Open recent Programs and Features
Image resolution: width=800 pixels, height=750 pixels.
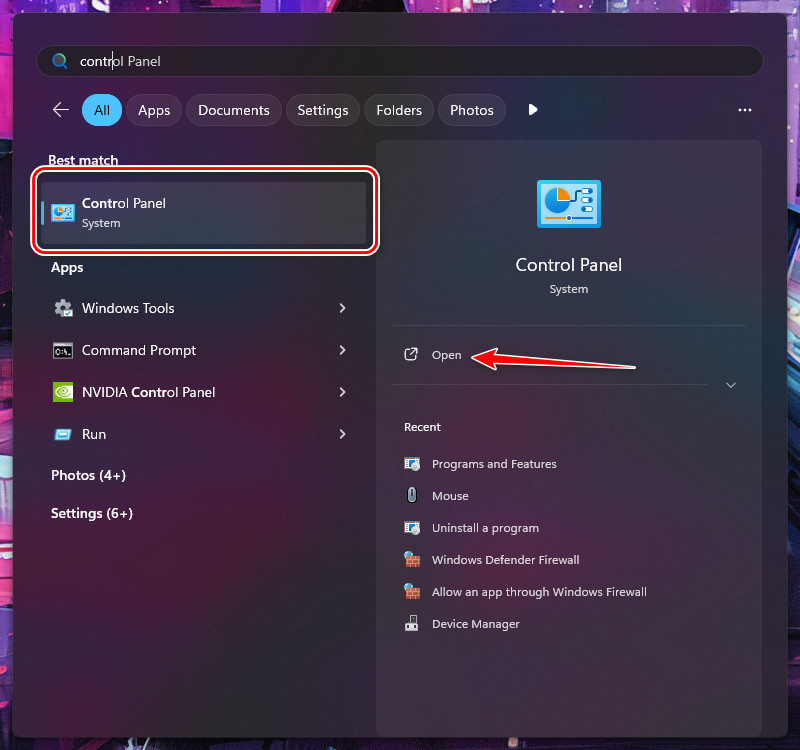[494, 464]
